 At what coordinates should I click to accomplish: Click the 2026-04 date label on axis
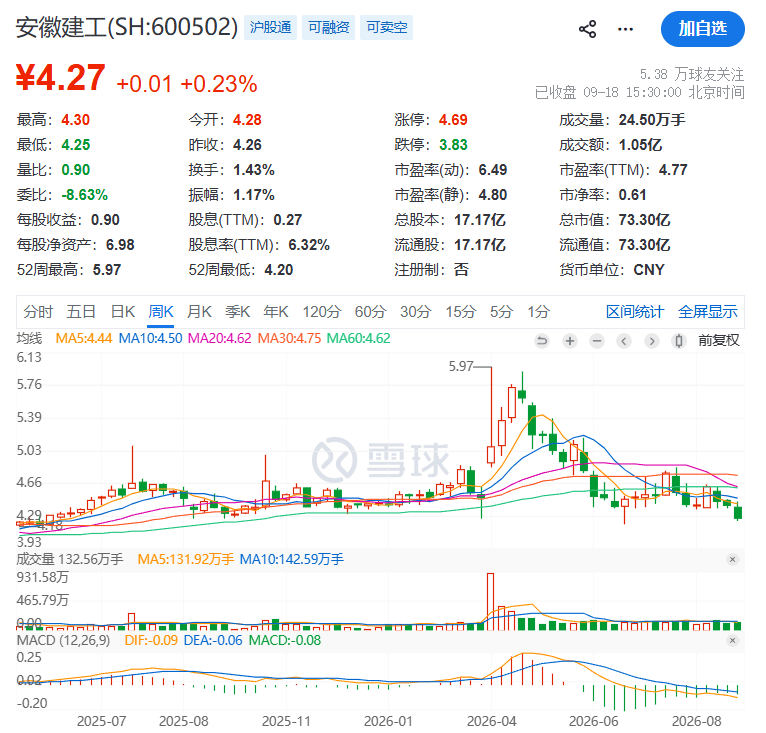point(491,721)
